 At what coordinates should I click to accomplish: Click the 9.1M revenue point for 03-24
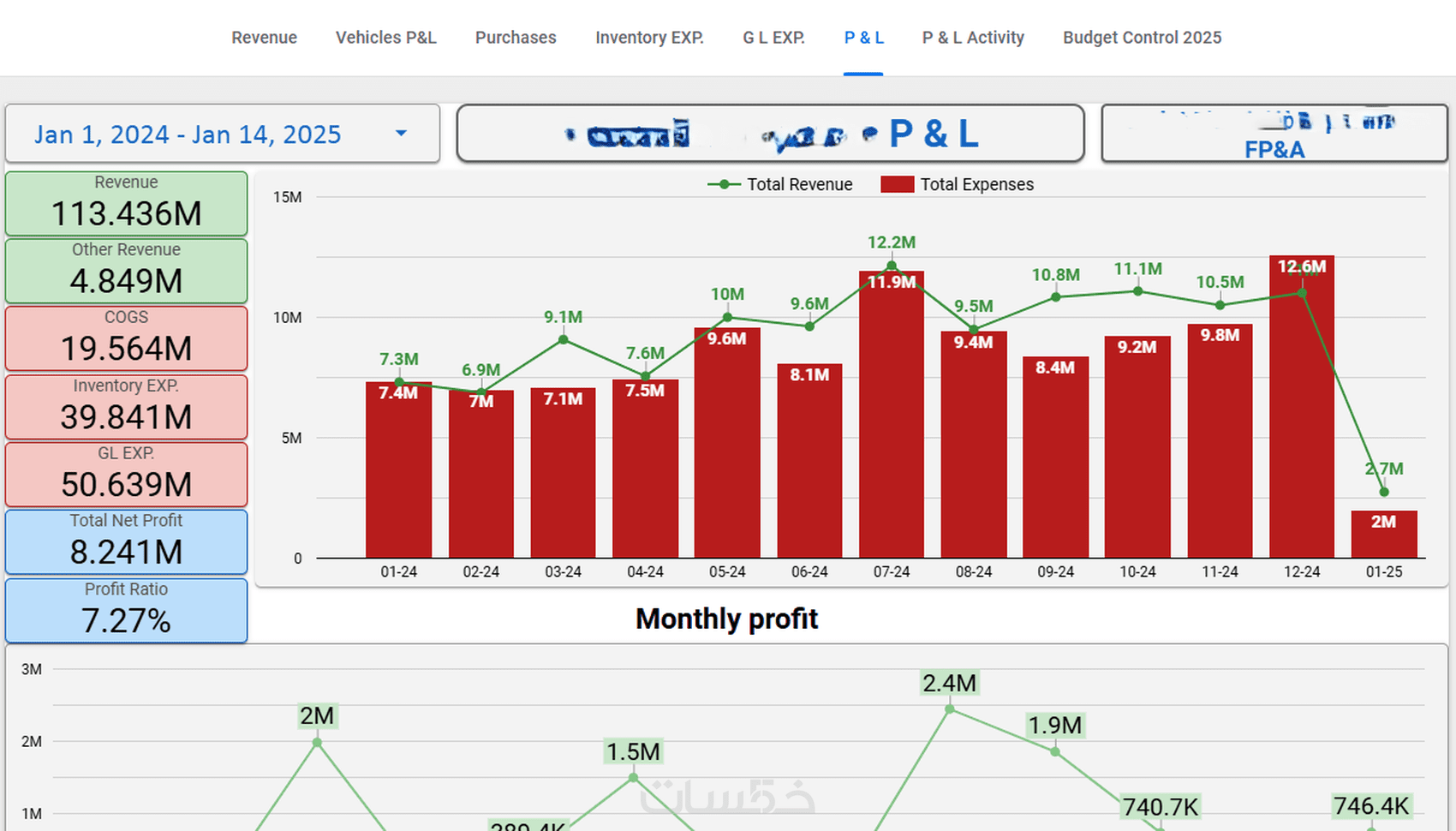tap(563, 340)
